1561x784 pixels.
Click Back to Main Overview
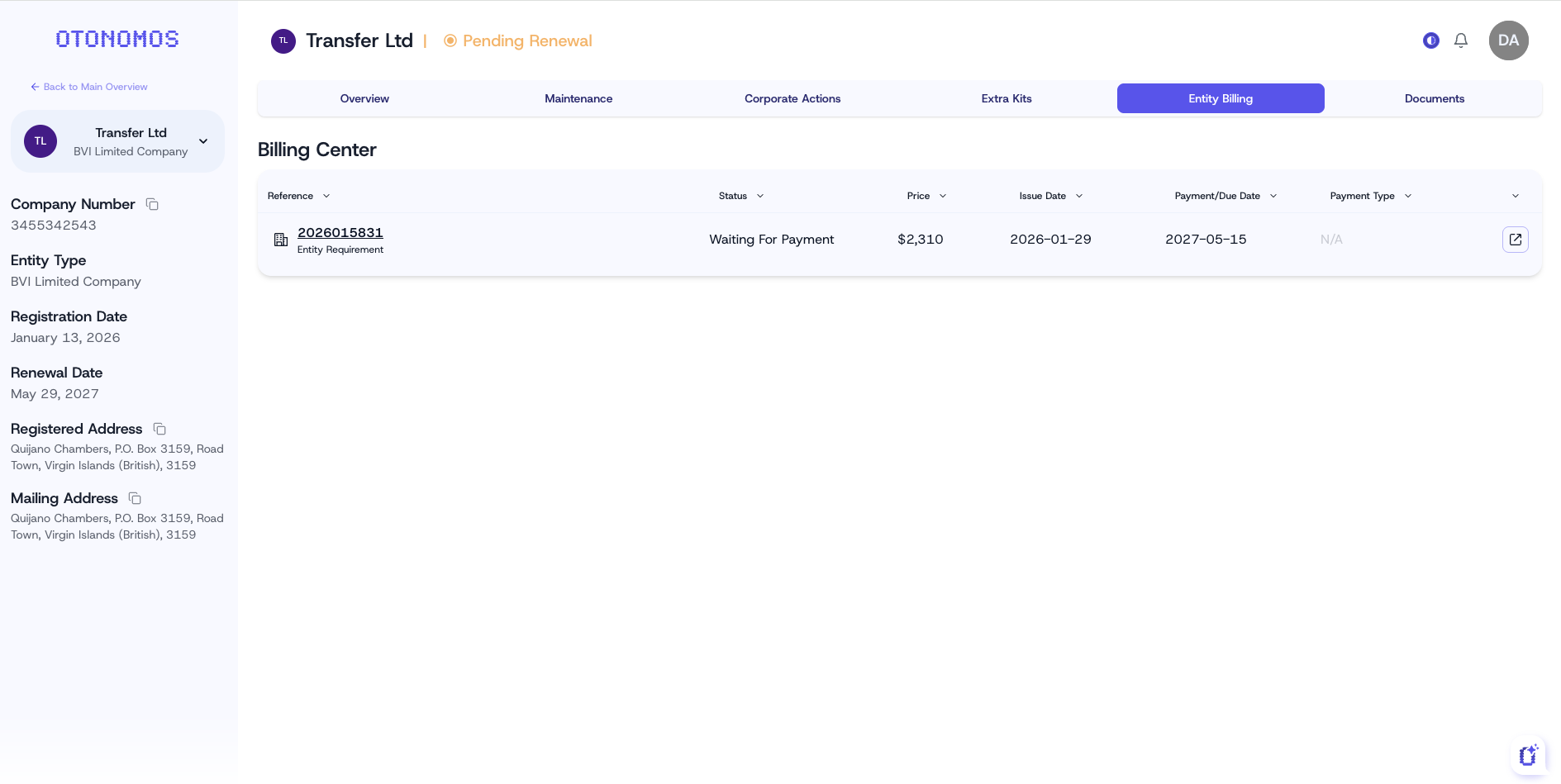[x=89, y=86]
